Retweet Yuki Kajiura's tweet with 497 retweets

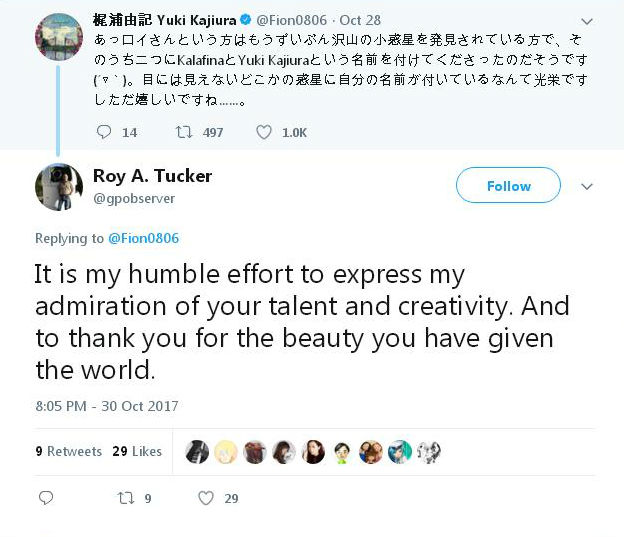[x=184, y=132]
